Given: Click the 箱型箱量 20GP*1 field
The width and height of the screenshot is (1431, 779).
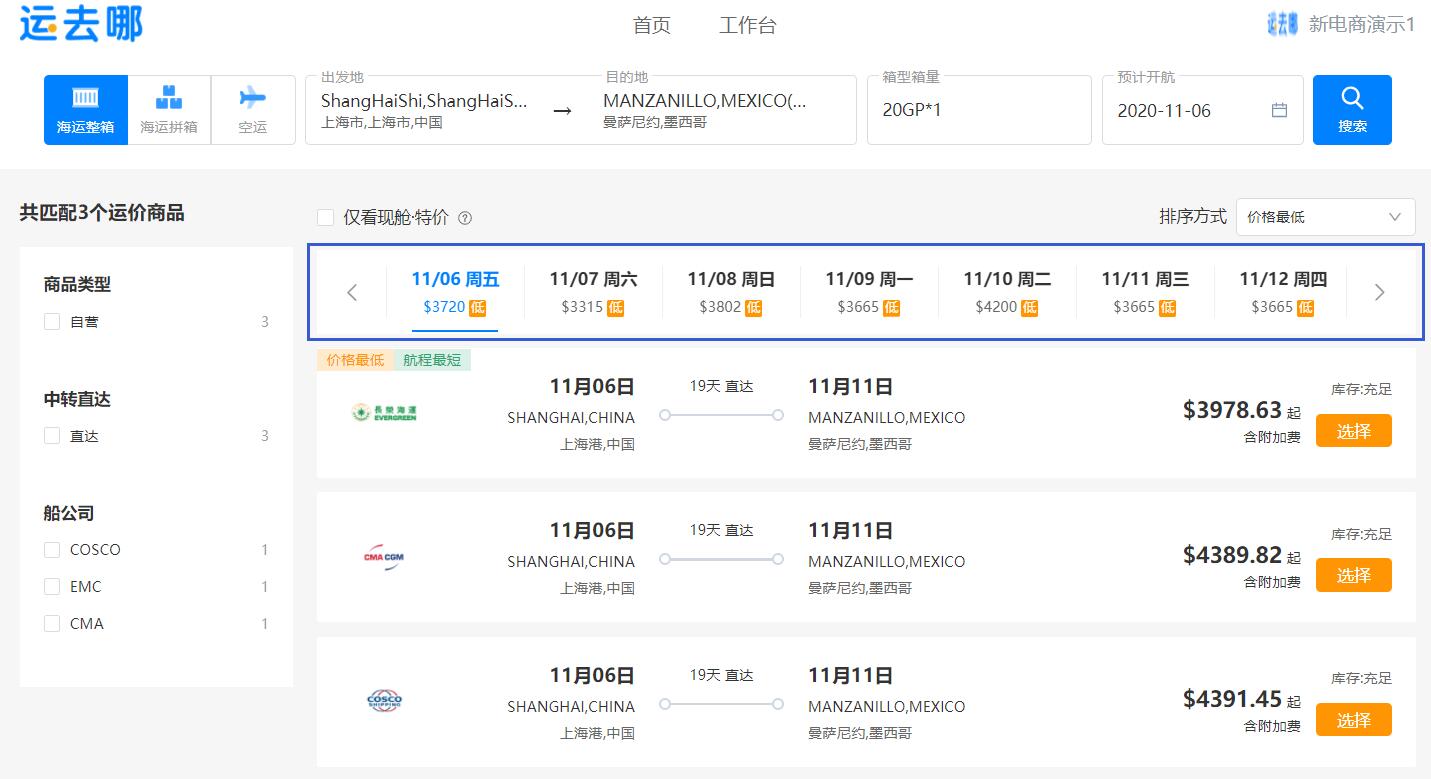Looking at the screenshot, I should pyautogui.click(x=978, y=110).
